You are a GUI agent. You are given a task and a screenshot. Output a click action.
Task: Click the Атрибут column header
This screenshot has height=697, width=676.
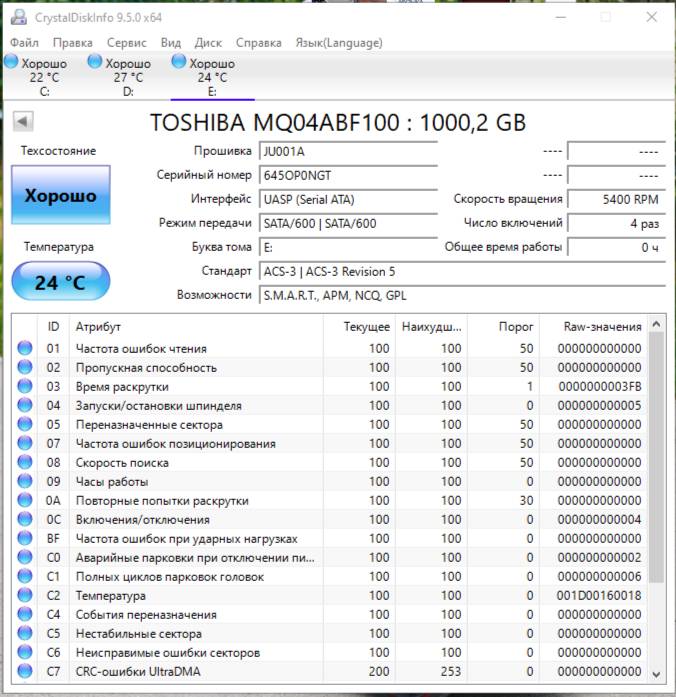pos(98,327)
